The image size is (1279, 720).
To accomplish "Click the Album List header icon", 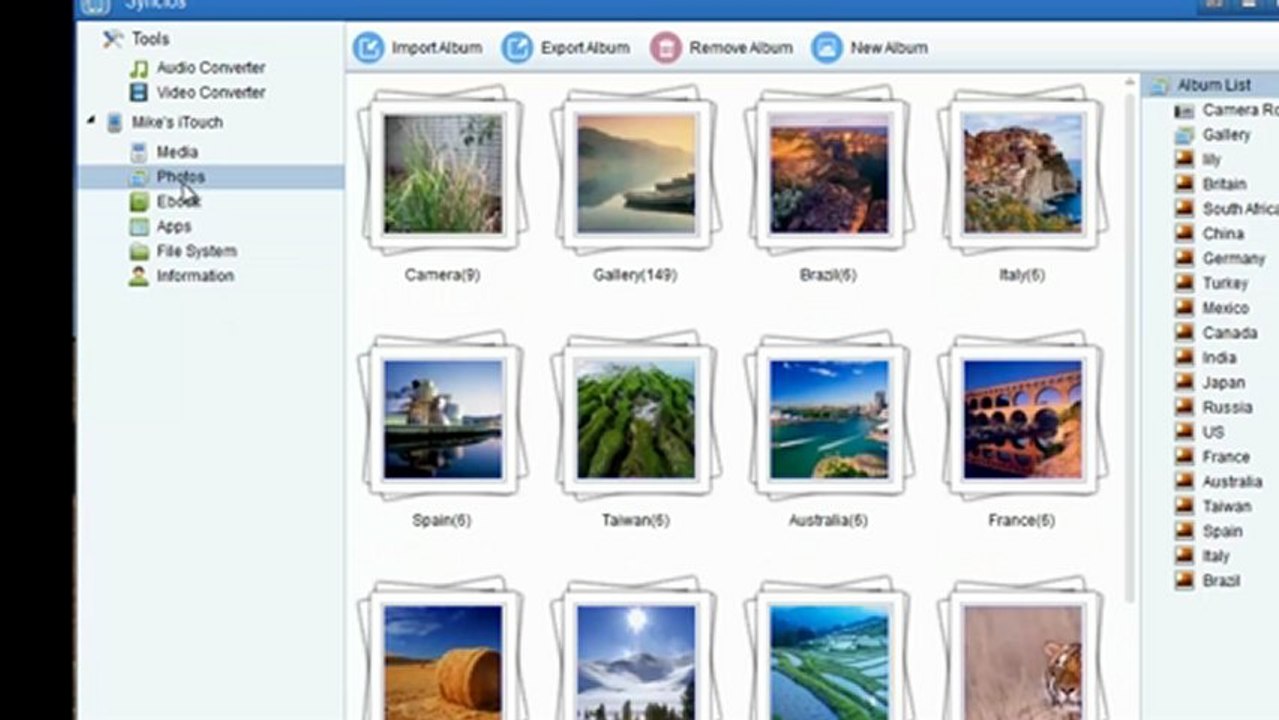I will click(x=1159, y=86).
